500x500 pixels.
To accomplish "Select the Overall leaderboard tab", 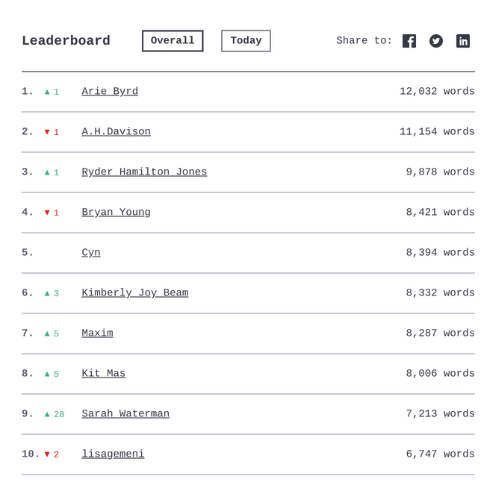I will (x=173, y=41).
